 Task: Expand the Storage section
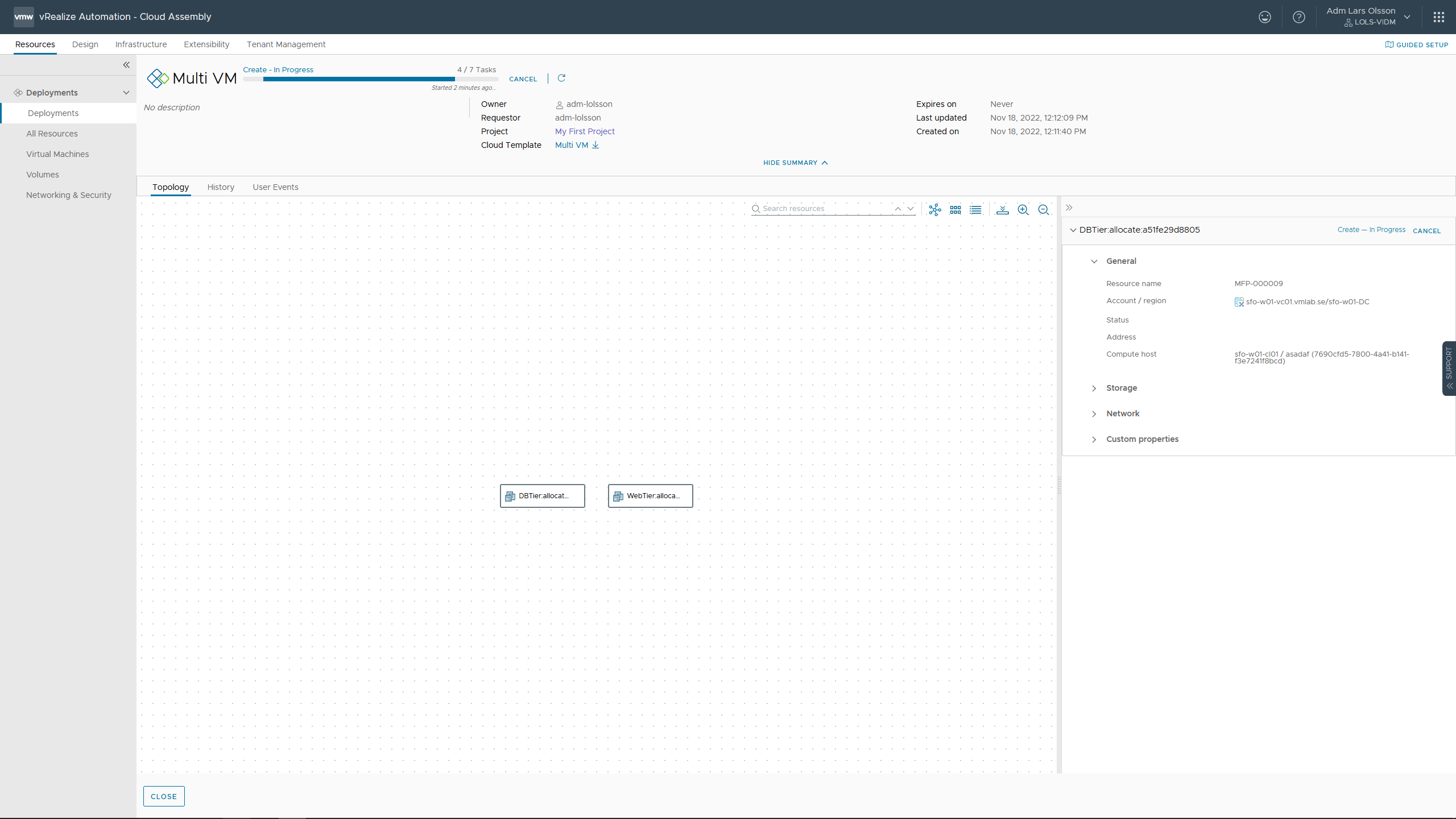tap(1094, 388)
